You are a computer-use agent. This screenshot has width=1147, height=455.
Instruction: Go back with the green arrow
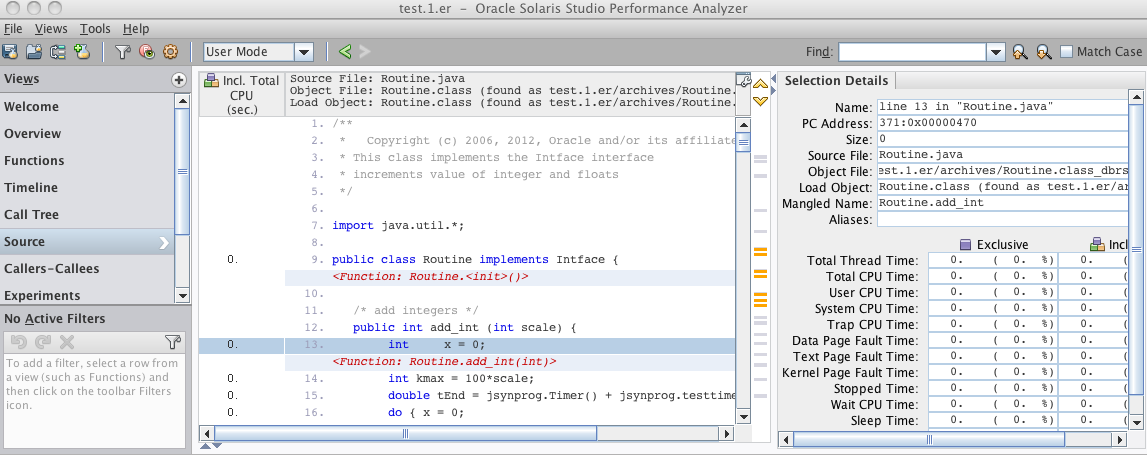point(345,52)
